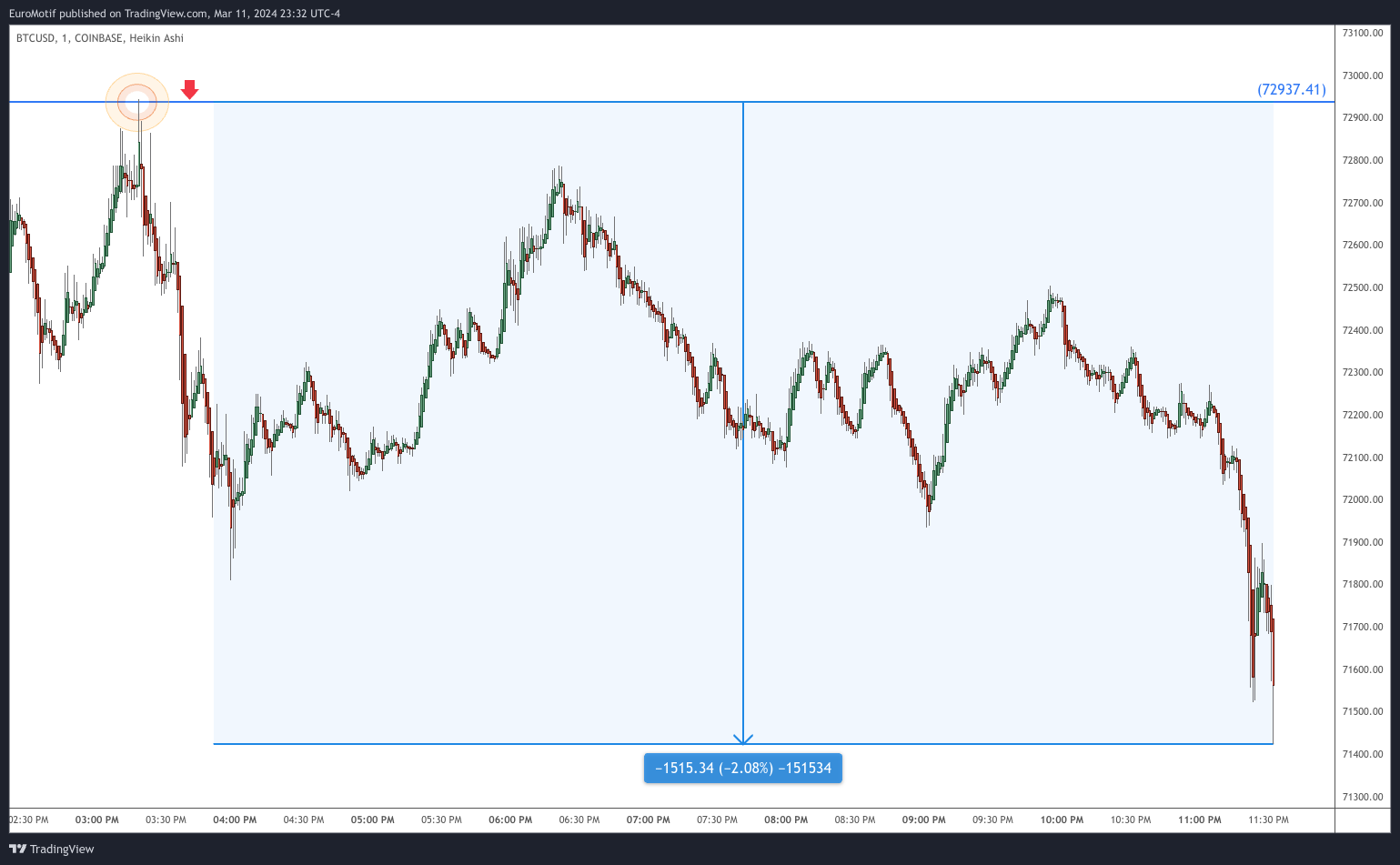Click the 72200.00 price axis label
Image resolution: width=1400 pixels, height=865 pixels.
tap(1363, 415)
